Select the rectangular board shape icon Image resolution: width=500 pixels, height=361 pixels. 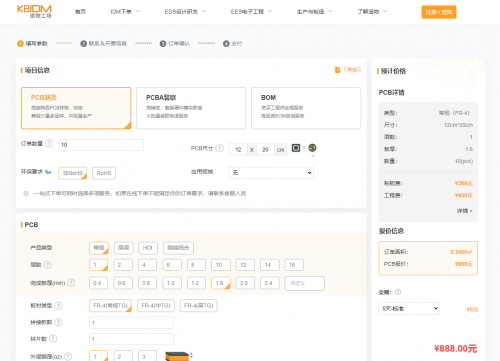click(x=296, y=148)
